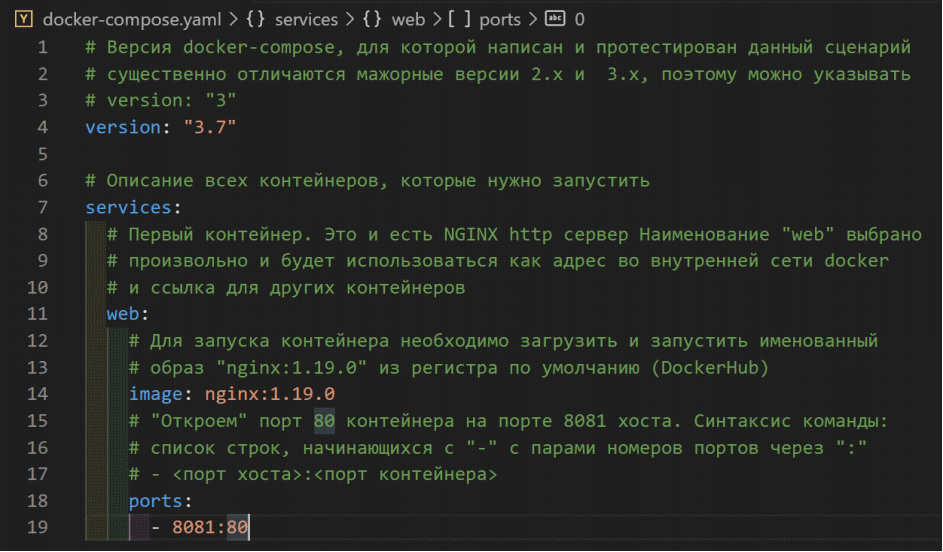Expand chevron after web breadcrumb
Viewport: 943px width, 552px height.
pyautogui.click(x=437, y=19)
